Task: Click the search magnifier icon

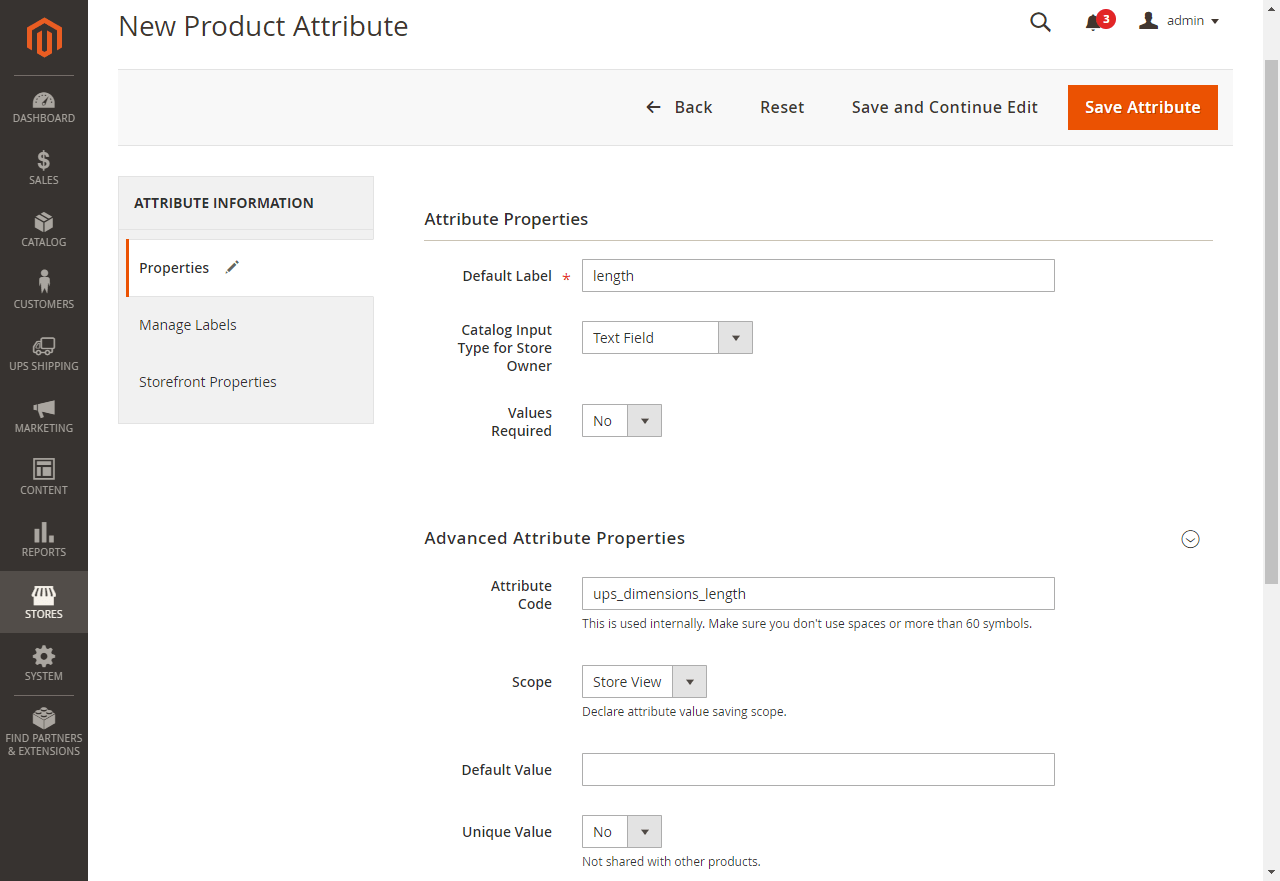Action: coord(1040,21)
